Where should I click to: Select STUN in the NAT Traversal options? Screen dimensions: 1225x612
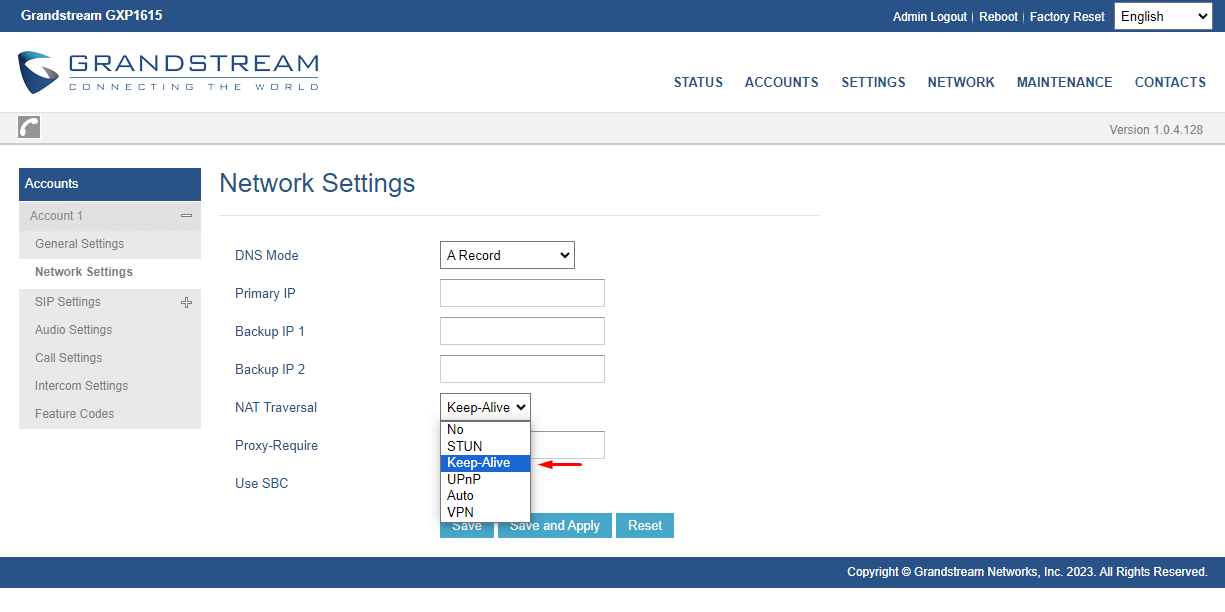464,445
